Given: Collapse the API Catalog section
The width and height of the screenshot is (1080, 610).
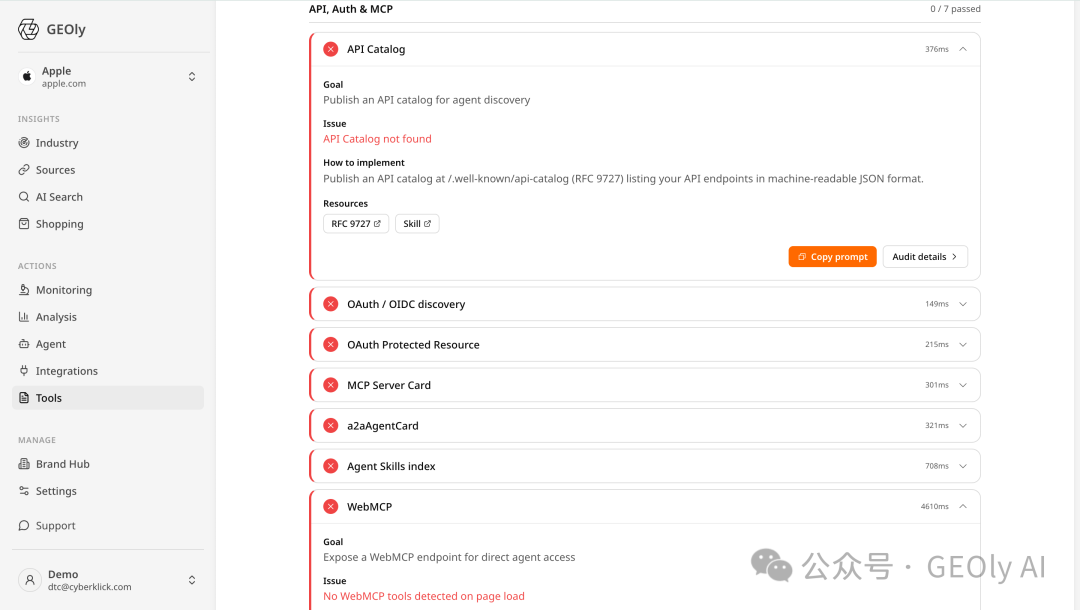Looking at the screenshot, I should coord(963,49).
